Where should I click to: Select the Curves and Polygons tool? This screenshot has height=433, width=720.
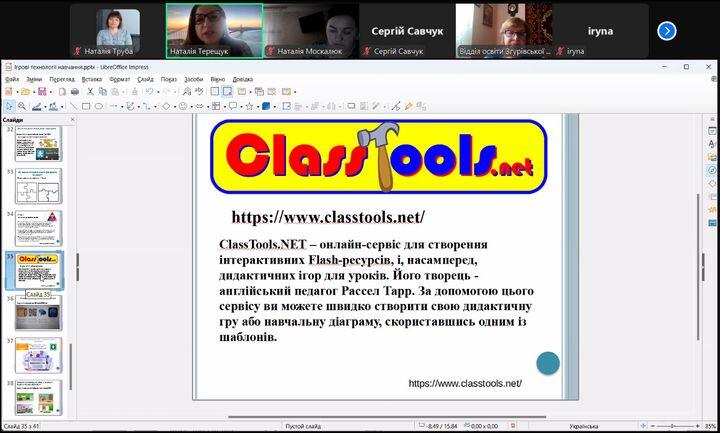[x=130, y=107]
